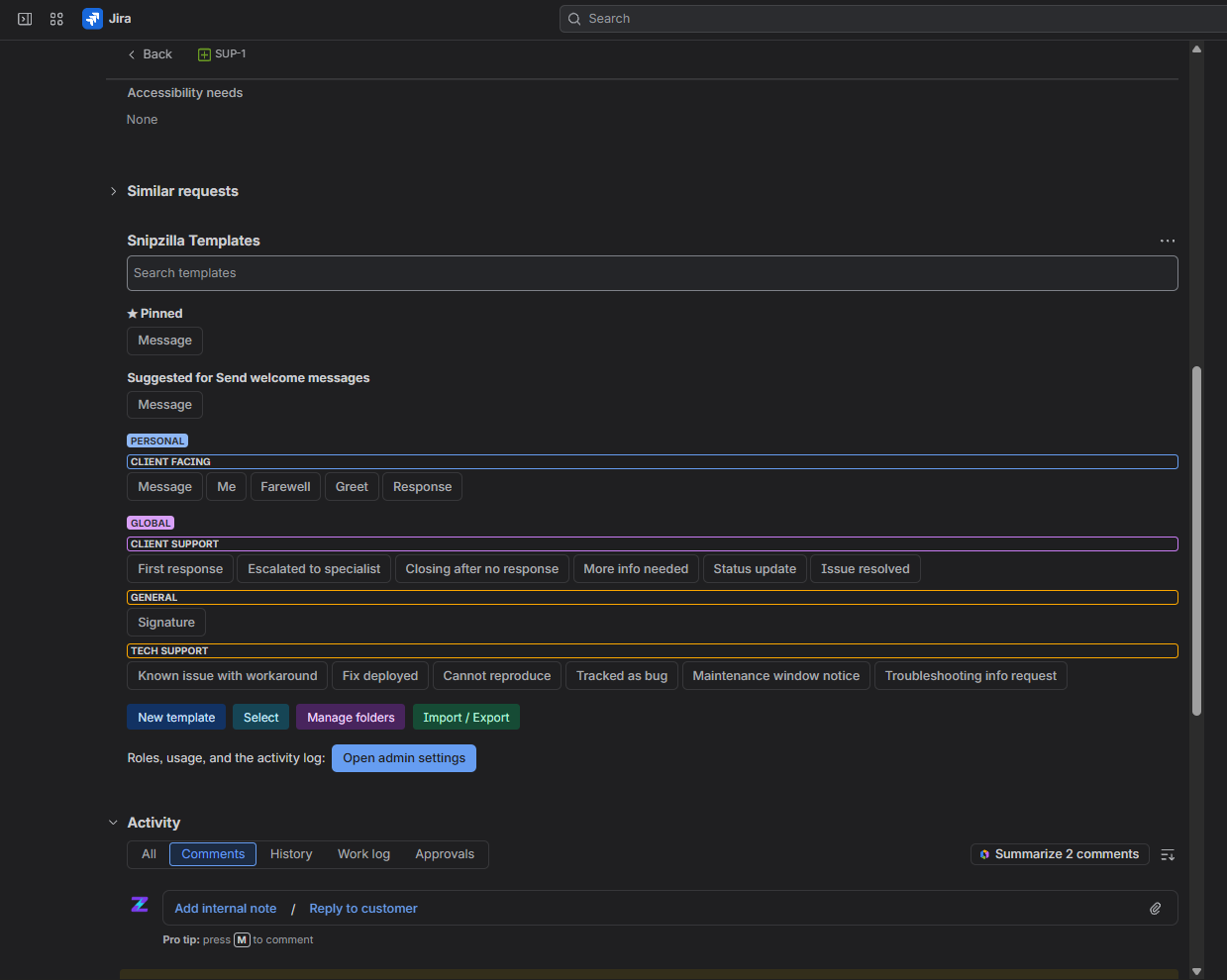Insert the Tracked as bug template
The image size is (1227, 980).
tap(622, 676)
